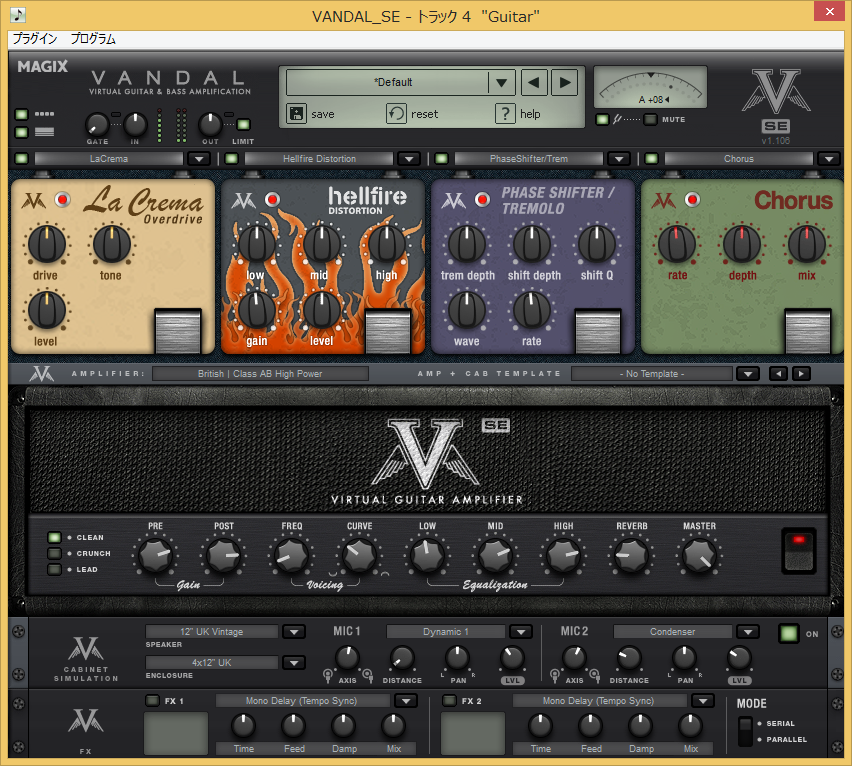Open FX 1 Mono Delay dropdown
852x766 pixels.
[406, 701]
